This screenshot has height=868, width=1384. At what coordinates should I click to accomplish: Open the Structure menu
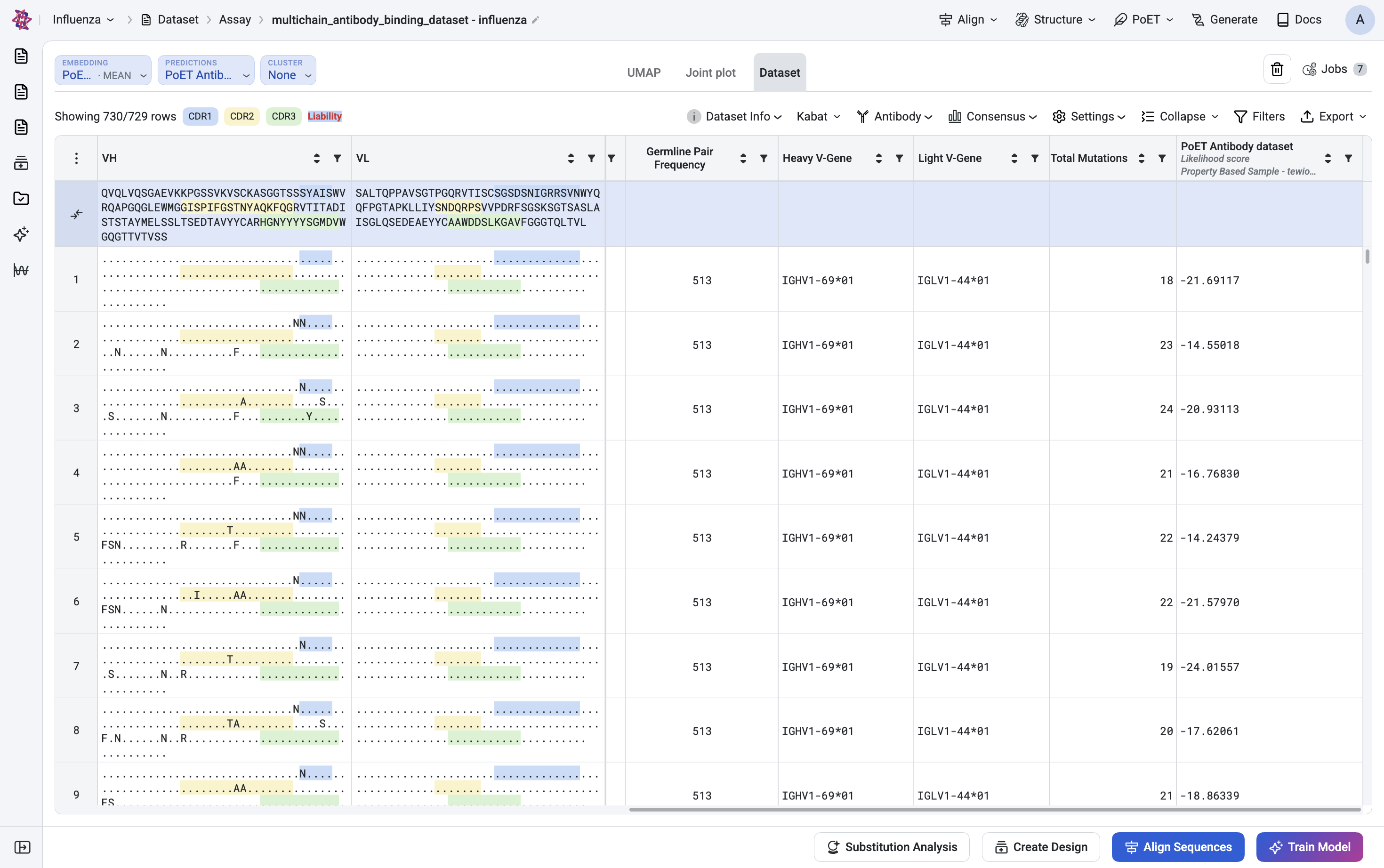[x=1055, y=19]
